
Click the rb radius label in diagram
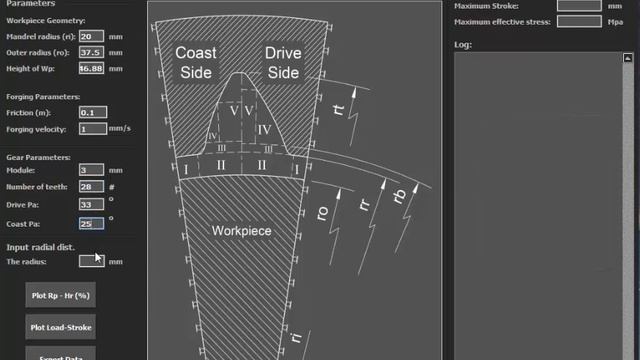(400, 196)
